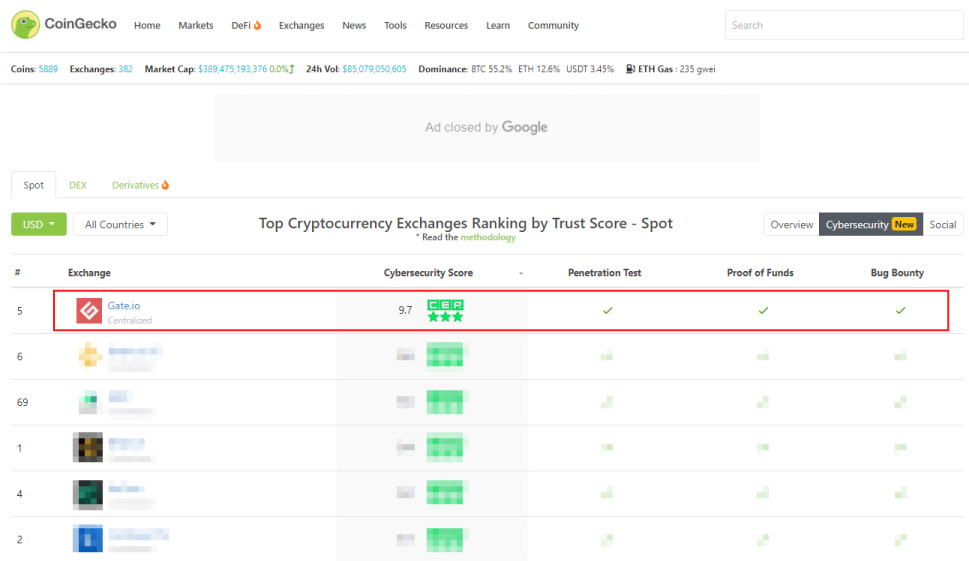Open the Exchanges menu
The width and height of the screenshot is (969, 561).
302,25
